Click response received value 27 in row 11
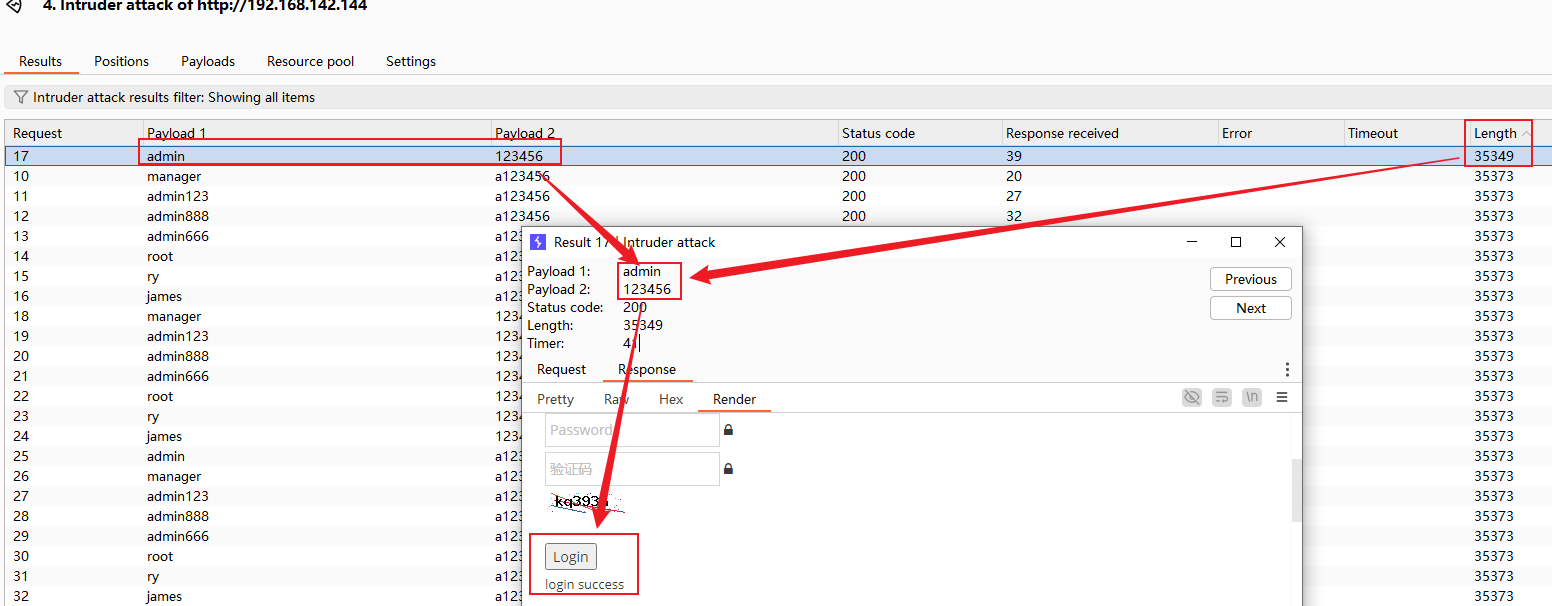Image resolution: width=1552 pixels, height=606 pixels. (1014, 196)
